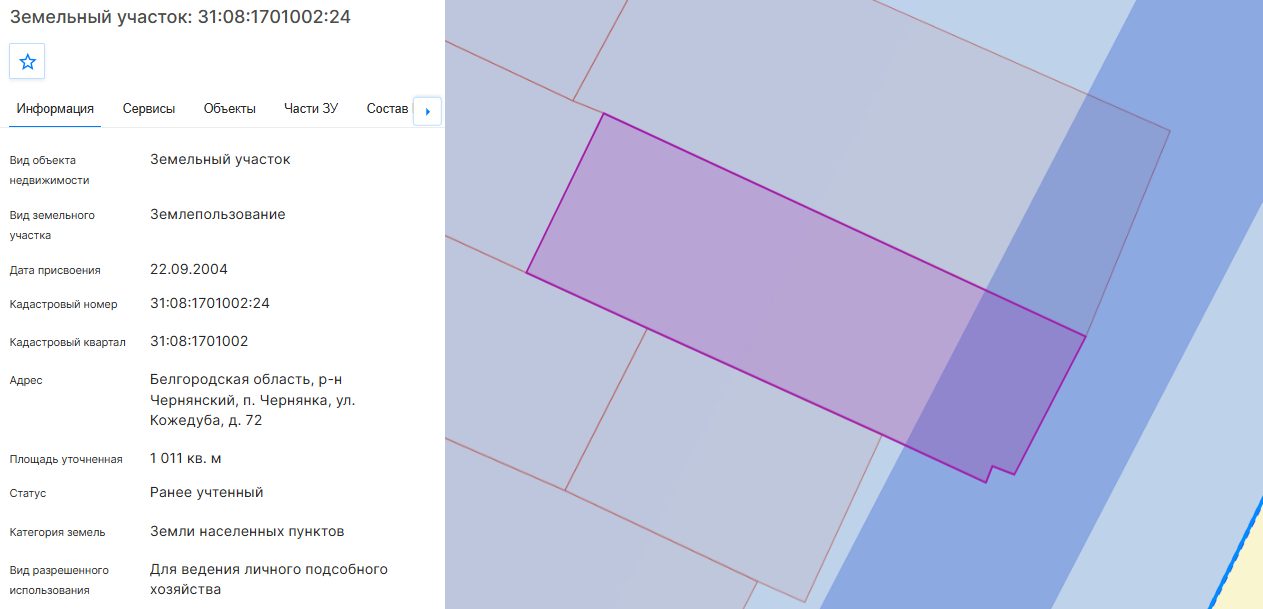This screenshot has width=1263, height=609.
Task: Click the heading Земельный участок: 31:08:1701002:24
Action: [x=180, y=17]
